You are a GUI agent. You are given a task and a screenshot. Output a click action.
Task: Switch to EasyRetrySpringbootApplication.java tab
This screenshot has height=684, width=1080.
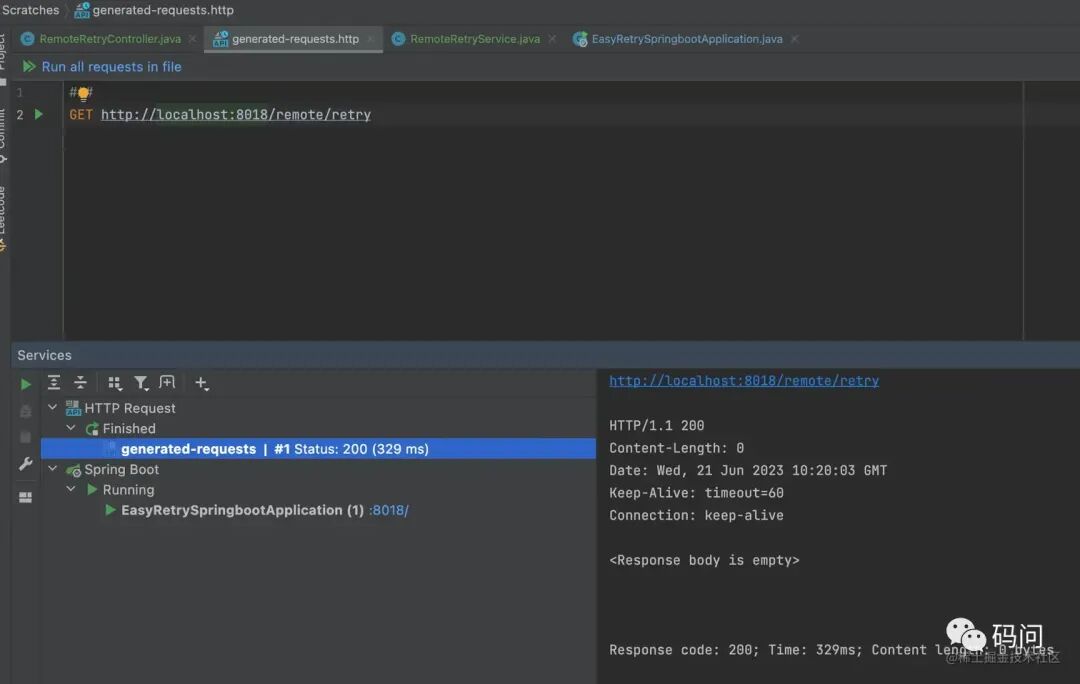[x=687, y=39]
